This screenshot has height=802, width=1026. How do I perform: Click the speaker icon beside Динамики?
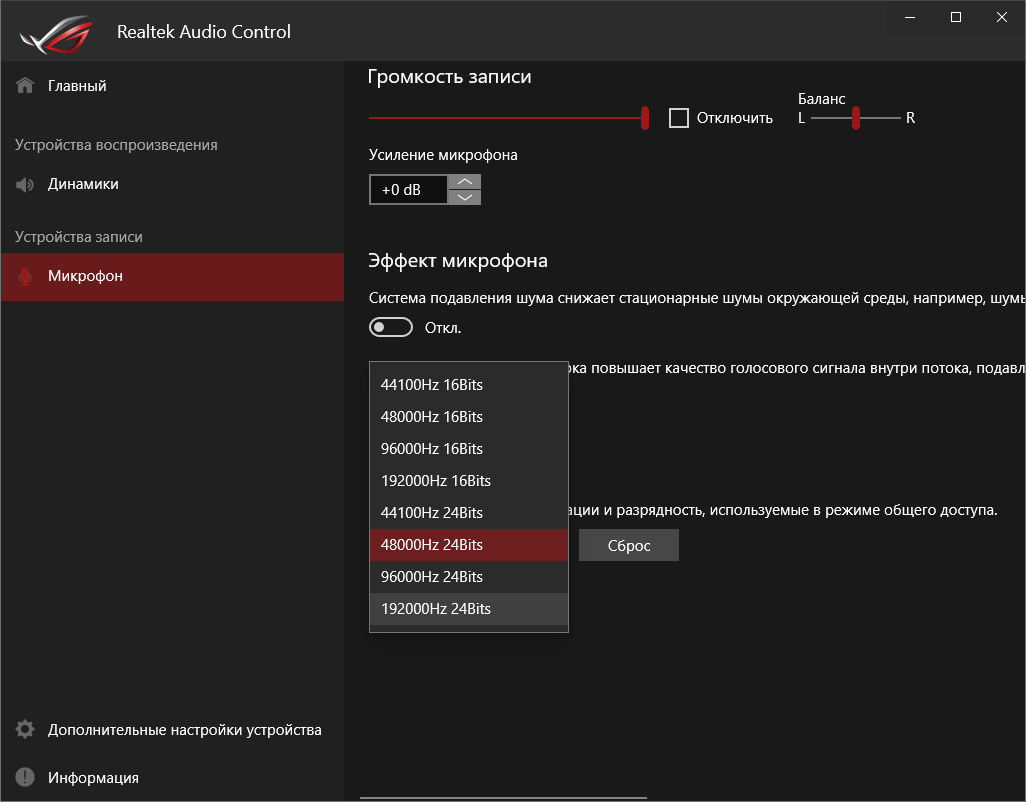pos(22,184)
